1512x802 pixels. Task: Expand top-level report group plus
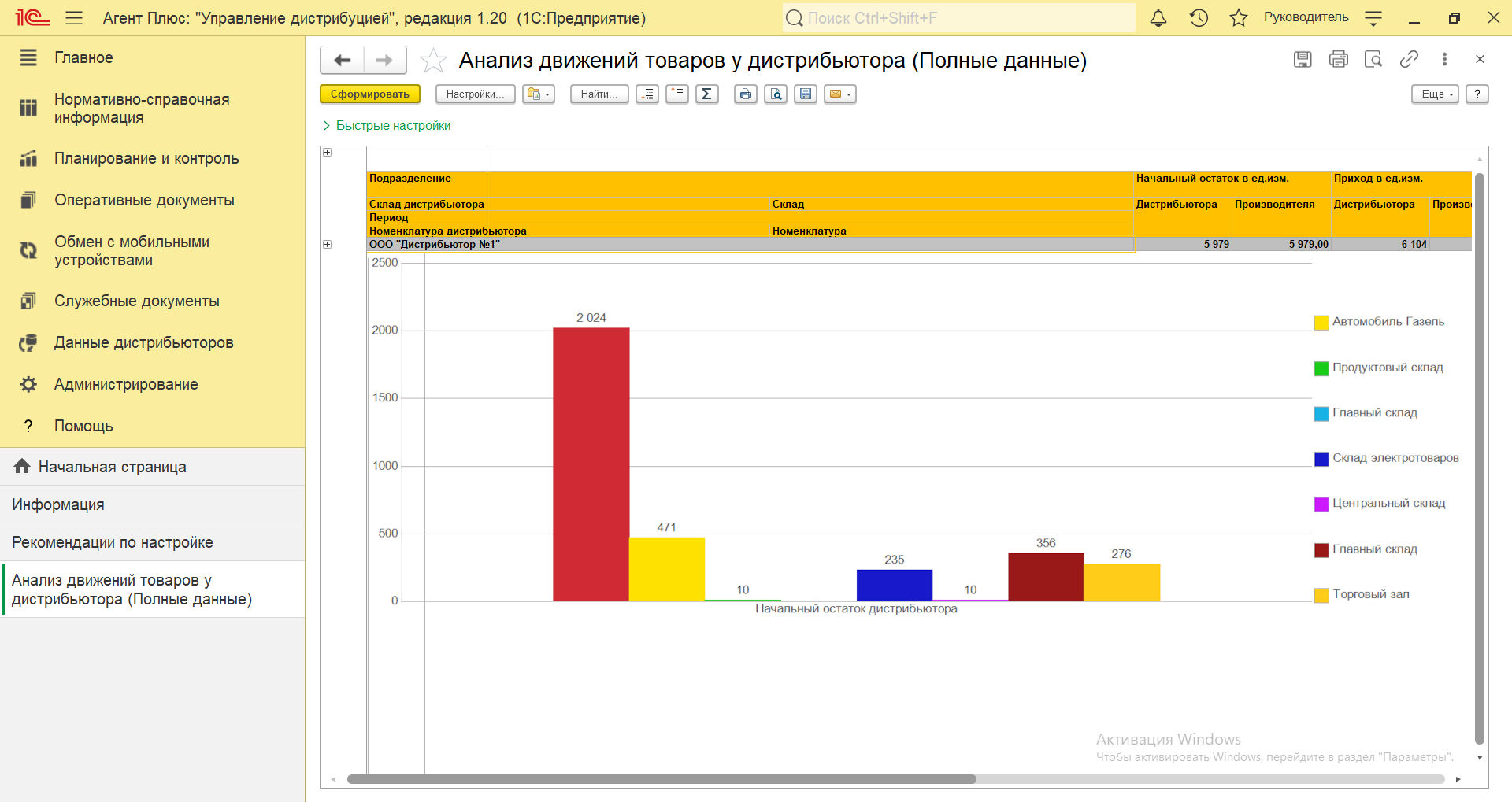click(328, 152)
